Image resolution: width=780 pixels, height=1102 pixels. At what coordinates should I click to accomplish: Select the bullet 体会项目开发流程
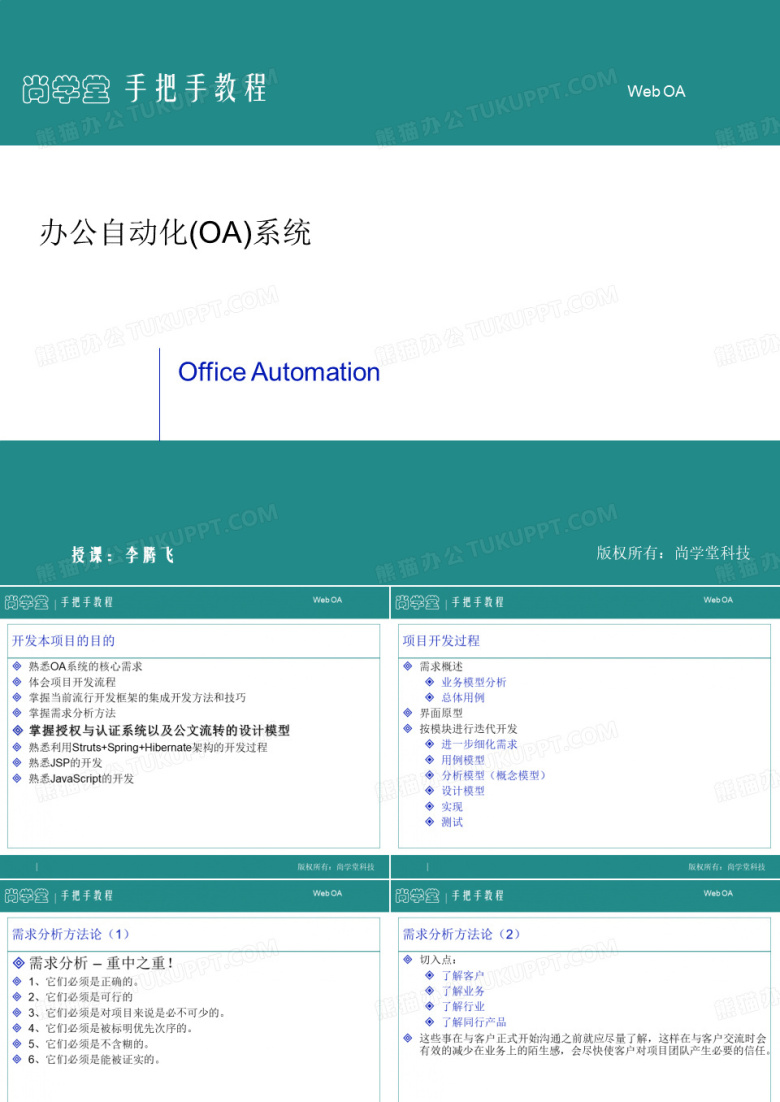pos(72,682)
